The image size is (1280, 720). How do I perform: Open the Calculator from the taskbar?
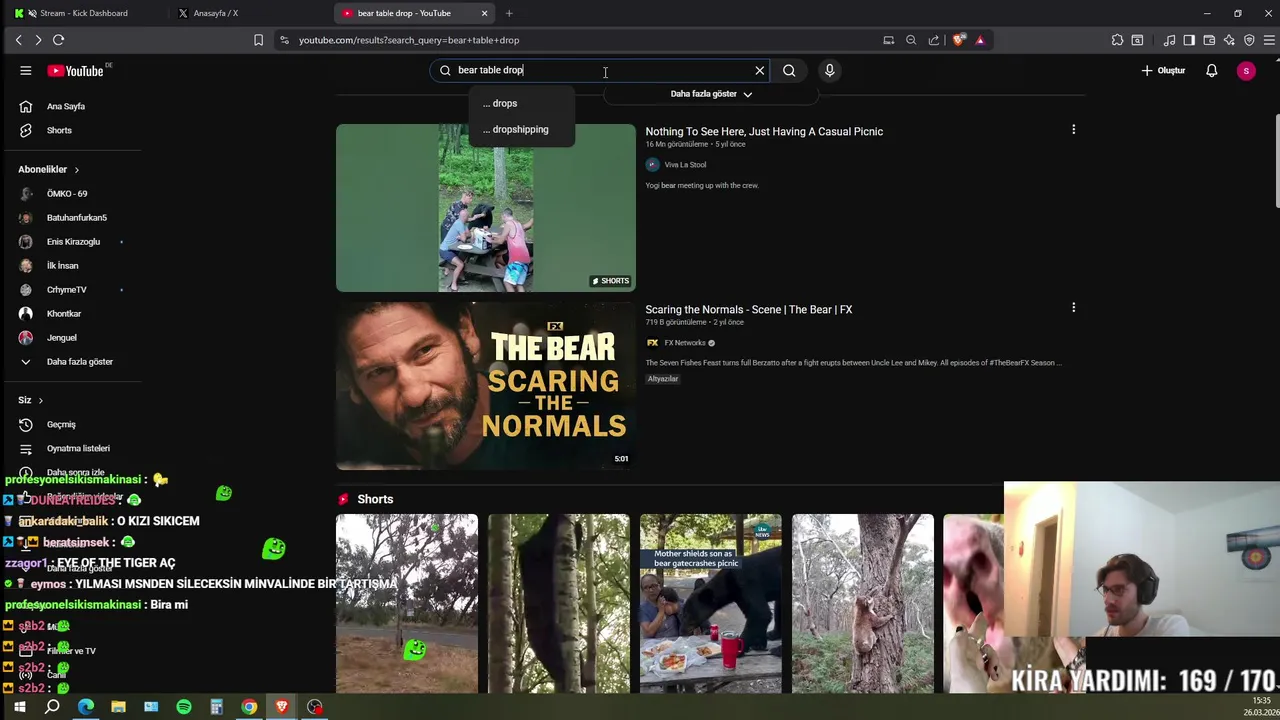[216, 707]
